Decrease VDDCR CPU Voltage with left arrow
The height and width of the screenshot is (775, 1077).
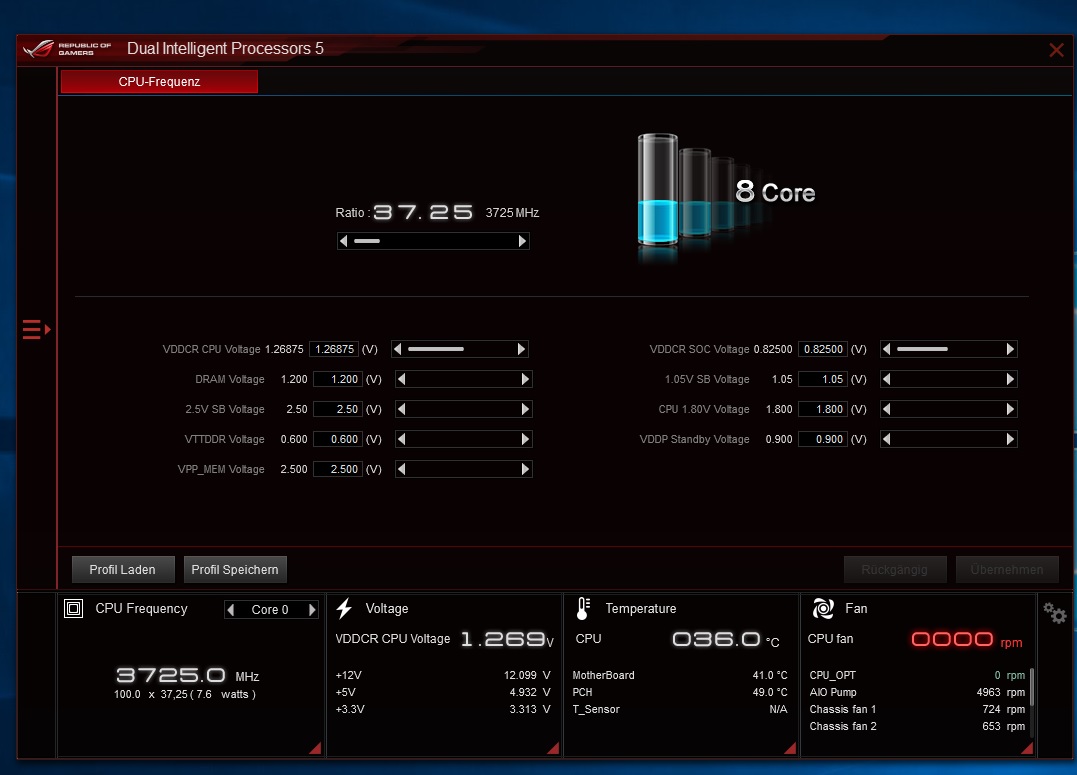pos(397,349)
